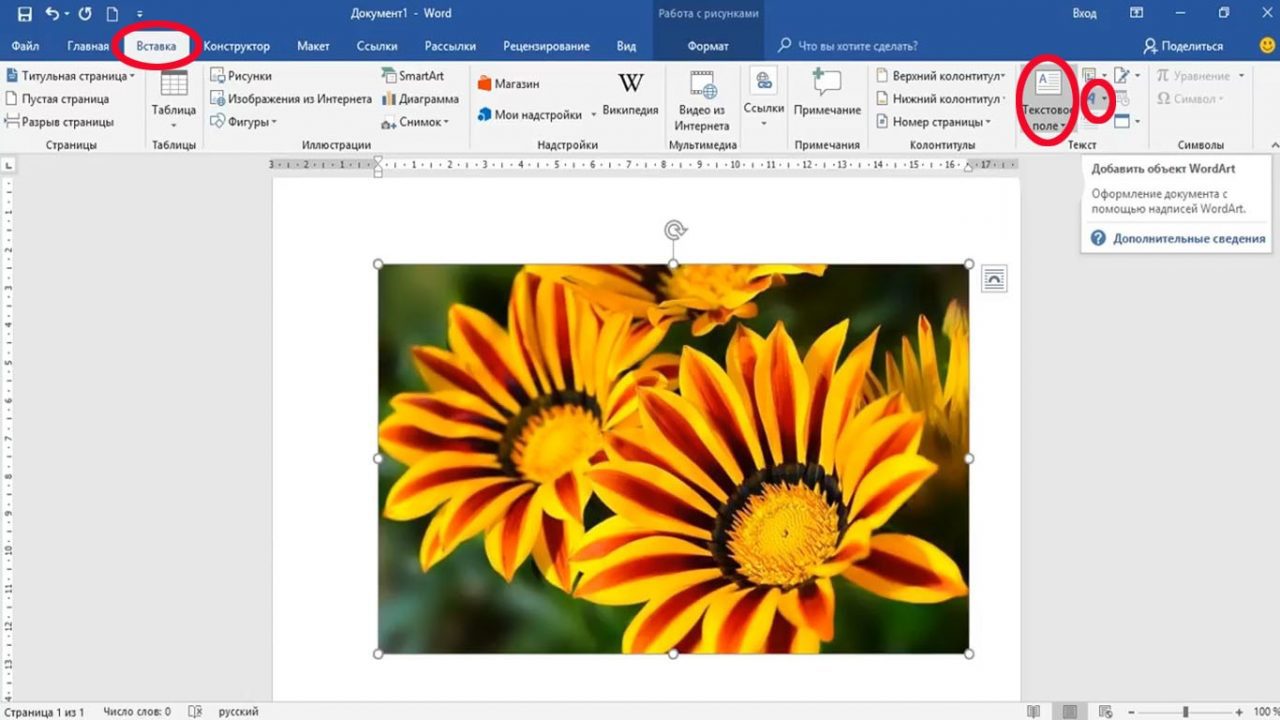This screenshot has width=1280, height=720.
Task: Insert a Диаграмма chart
Action: (420, 99)
